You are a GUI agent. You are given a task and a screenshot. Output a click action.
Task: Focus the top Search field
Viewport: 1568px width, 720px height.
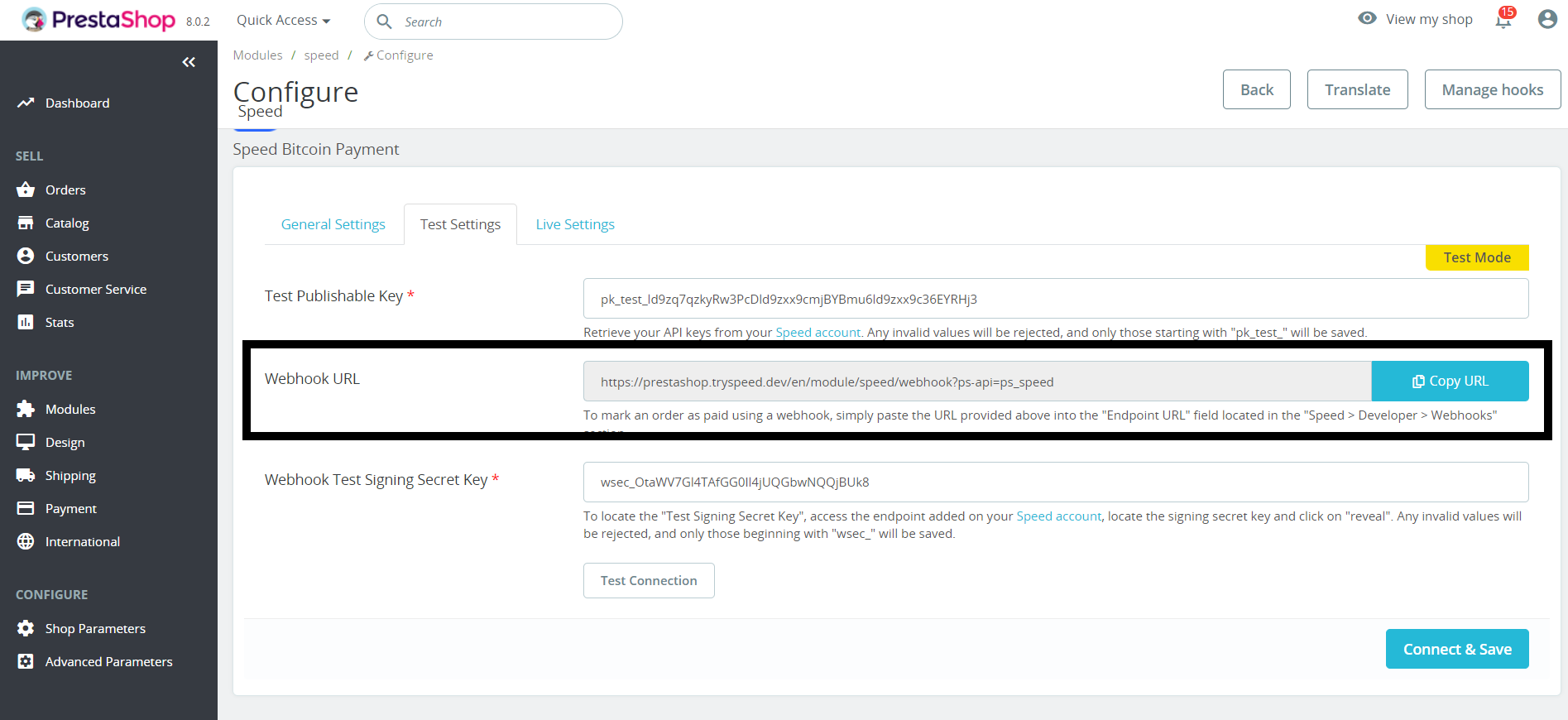click(x=493, y=22)
